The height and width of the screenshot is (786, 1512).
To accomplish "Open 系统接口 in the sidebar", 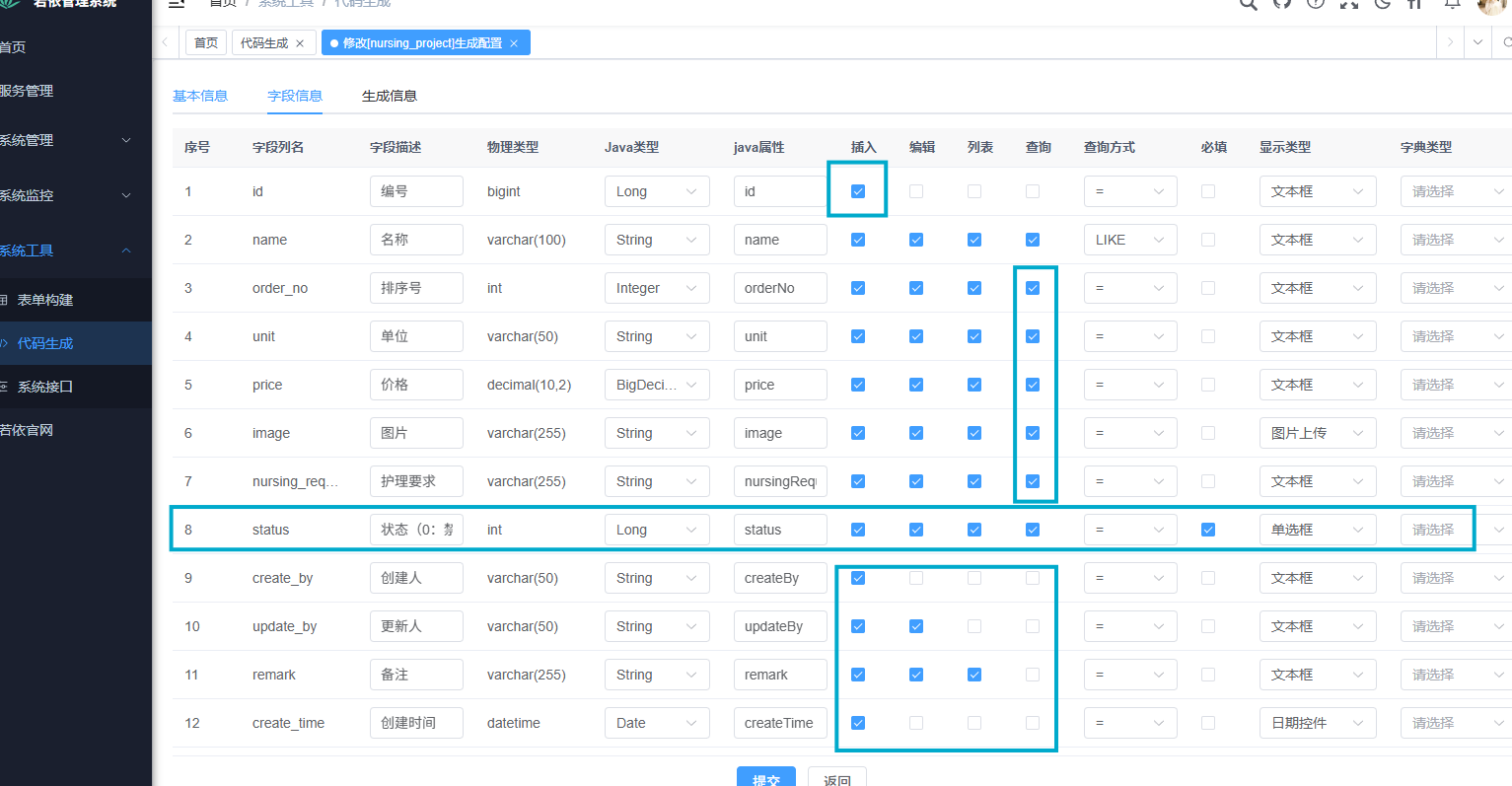I will (x=76, y=387).
